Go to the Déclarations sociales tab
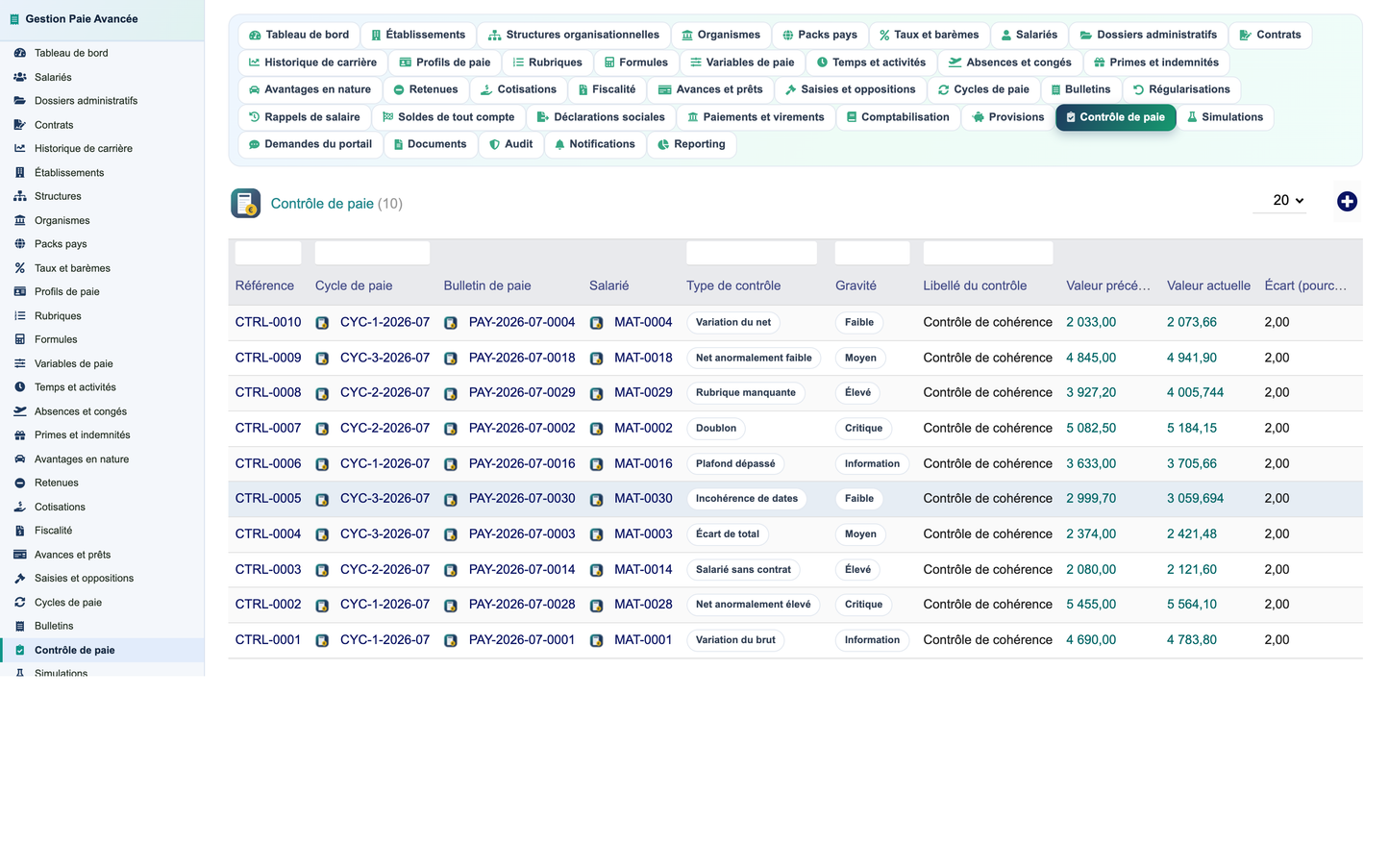The height and width of the screenshot is (868, 1389). pyautogui.click(x=601, y=117)
